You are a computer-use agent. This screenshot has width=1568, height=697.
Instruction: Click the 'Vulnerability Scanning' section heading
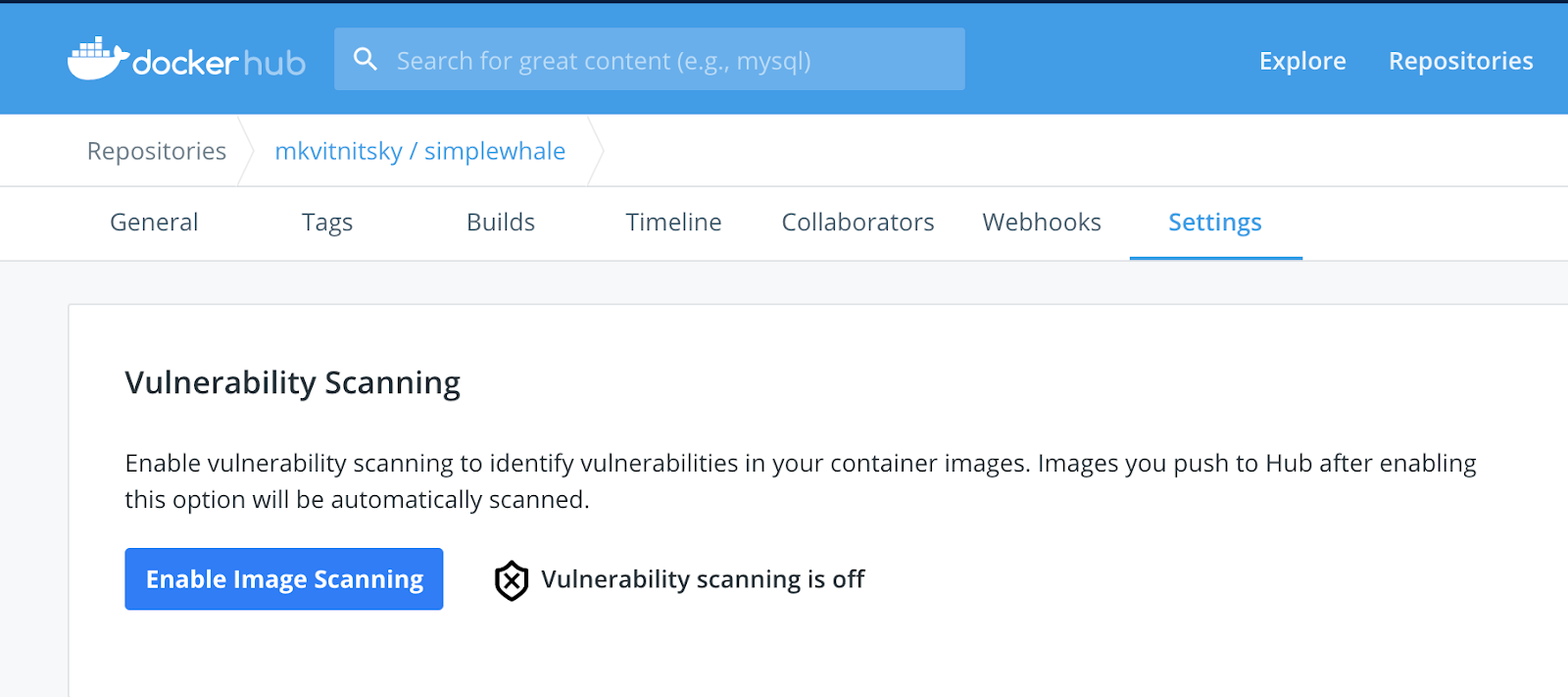[x=292, y=382]
